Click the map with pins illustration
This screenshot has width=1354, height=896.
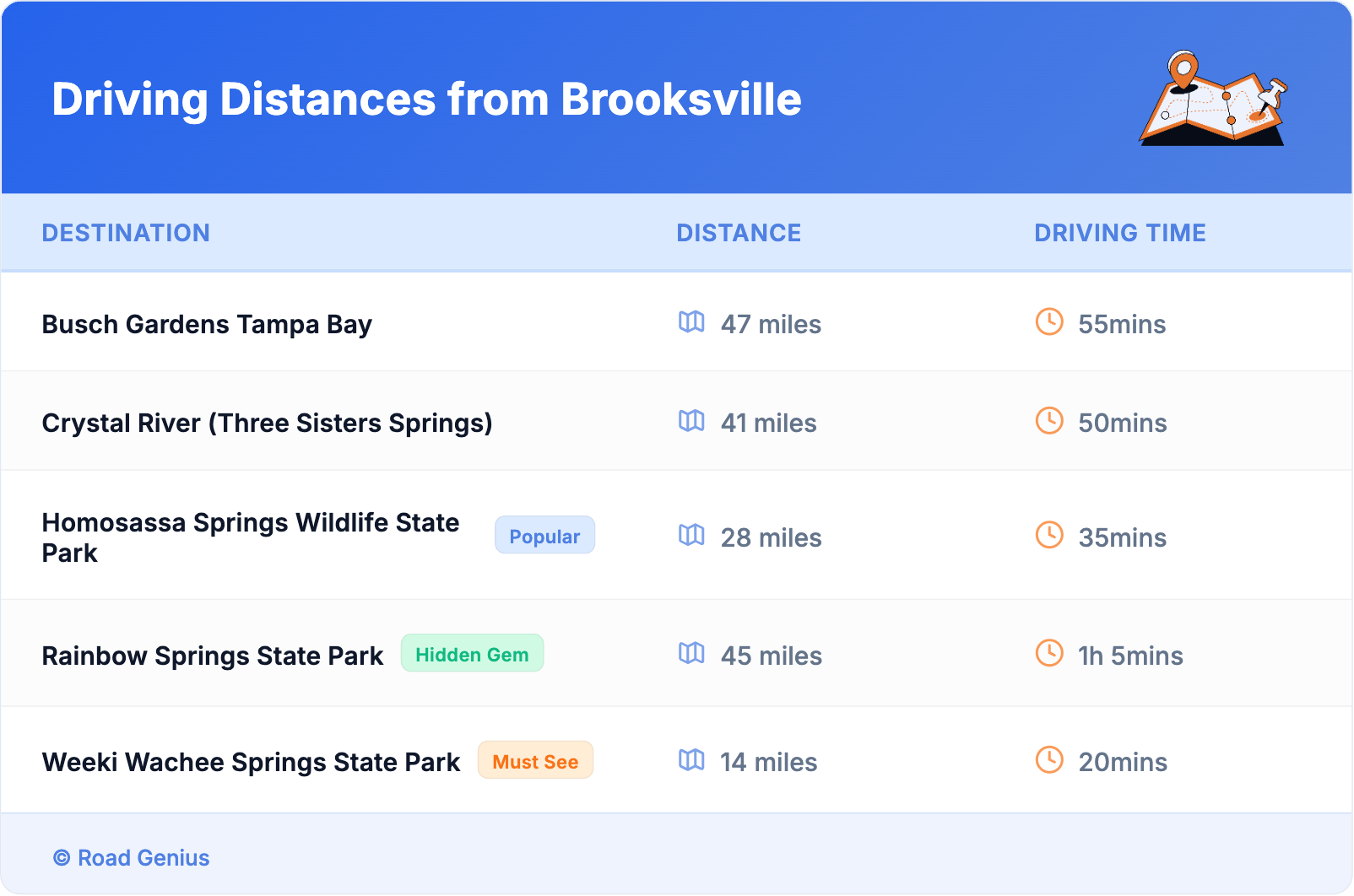pos(1213,99)
